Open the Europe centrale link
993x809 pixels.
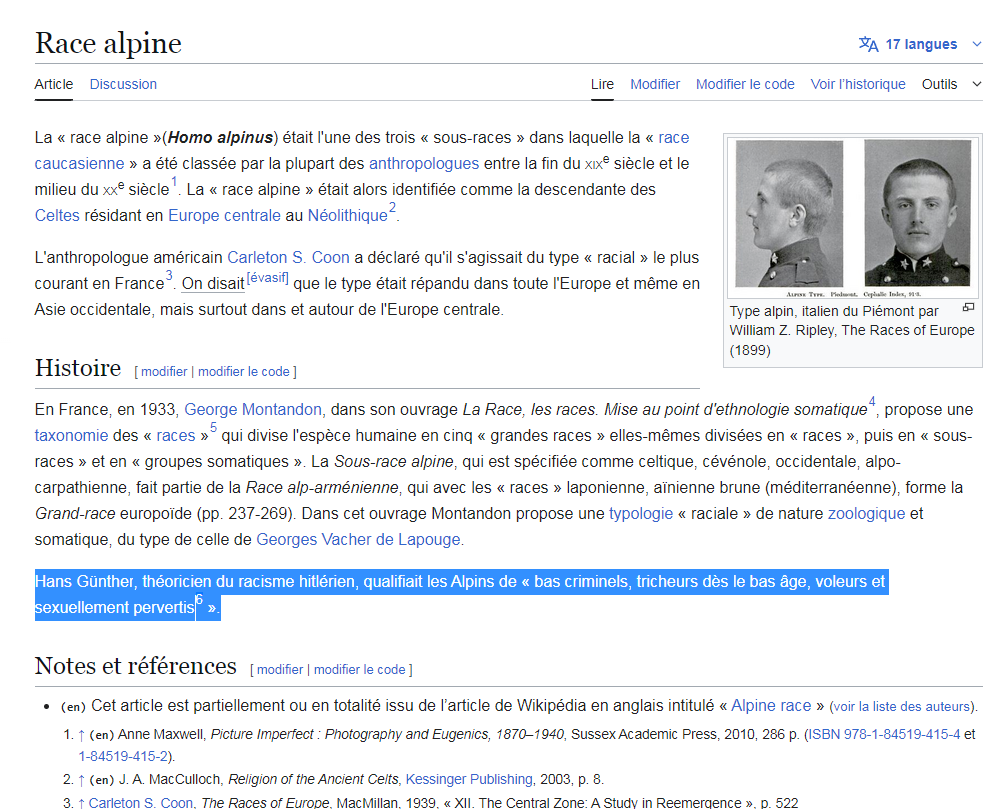click(224, 215)
